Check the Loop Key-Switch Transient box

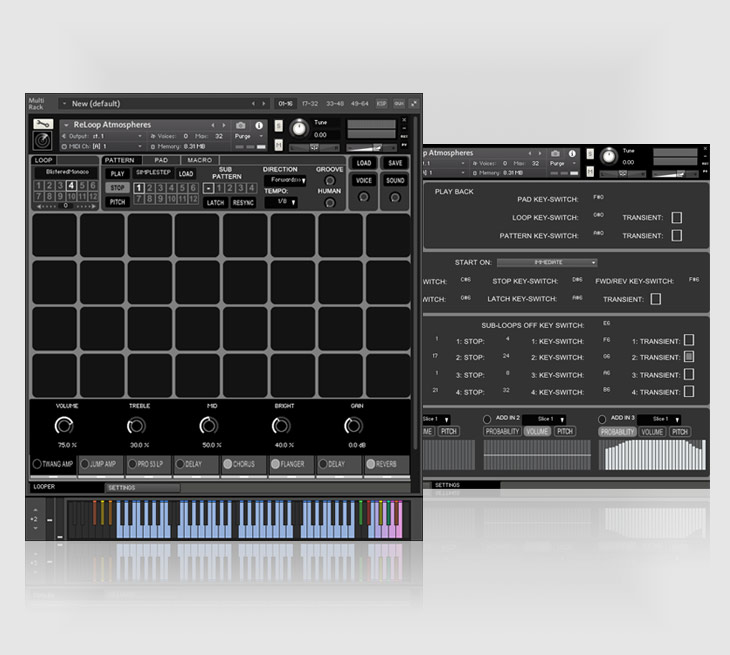(676, 217)
